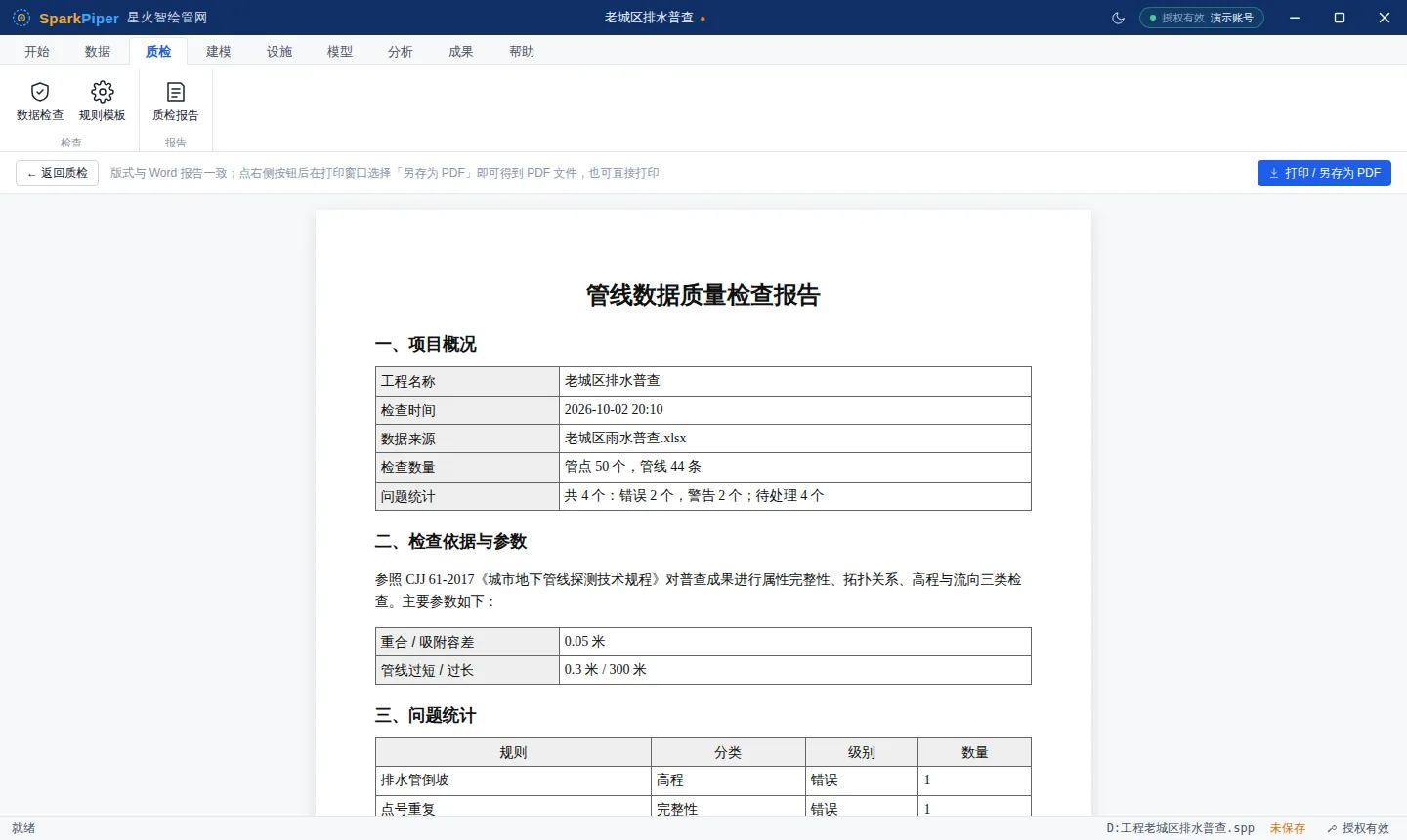The height and width of the screenshot is (840, 1407).
Task: Open the 数据检查 data check tool
Action: 40,102
